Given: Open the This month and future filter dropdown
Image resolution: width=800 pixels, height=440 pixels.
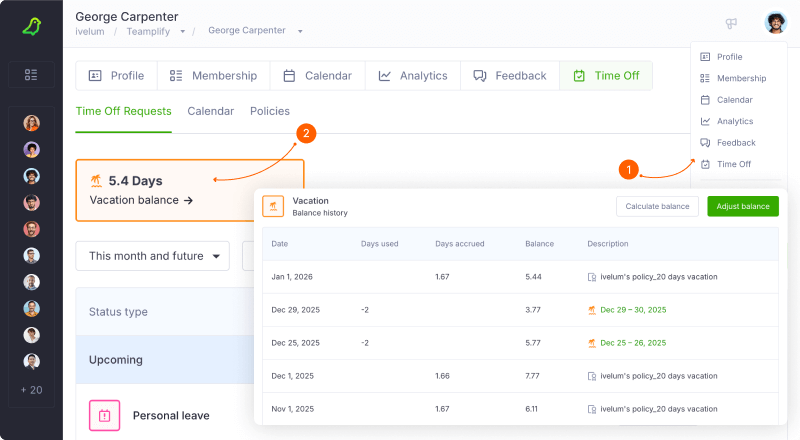Looking at the screenshot, I should 153,256.
